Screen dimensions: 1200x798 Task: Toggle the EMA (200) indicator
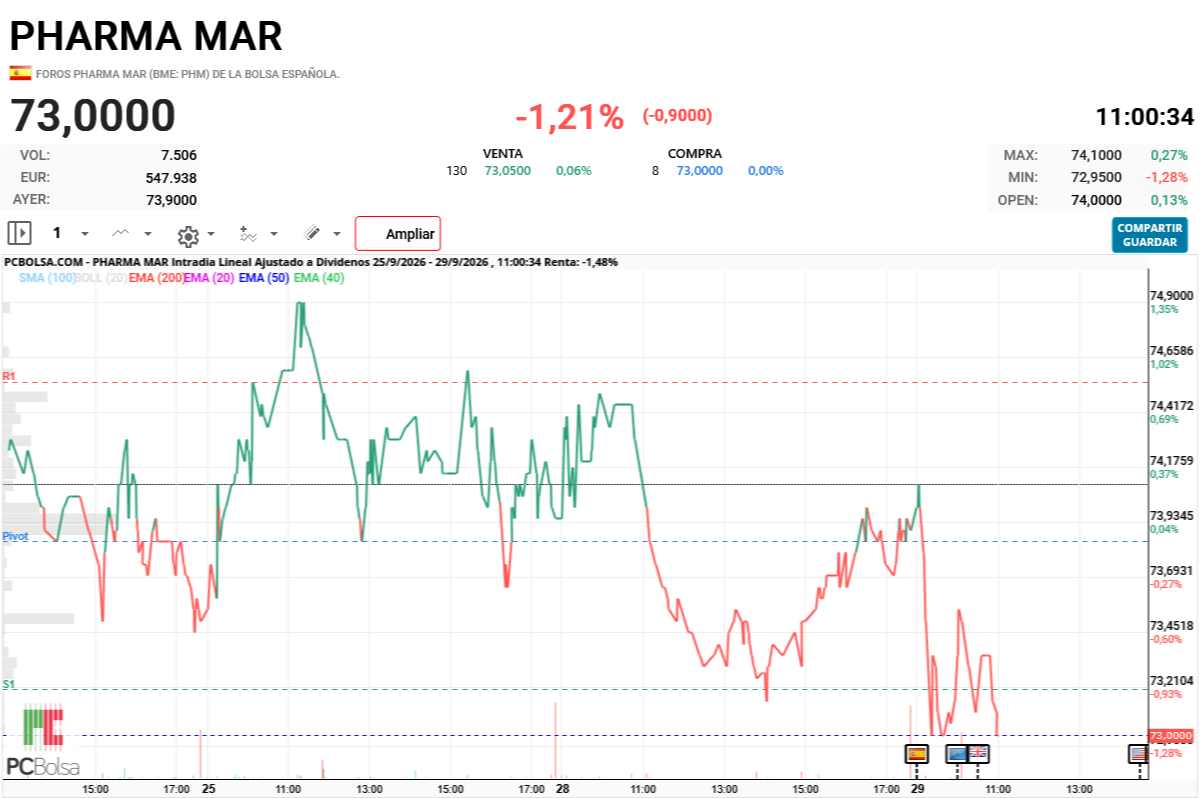click(x=157, y=278)
